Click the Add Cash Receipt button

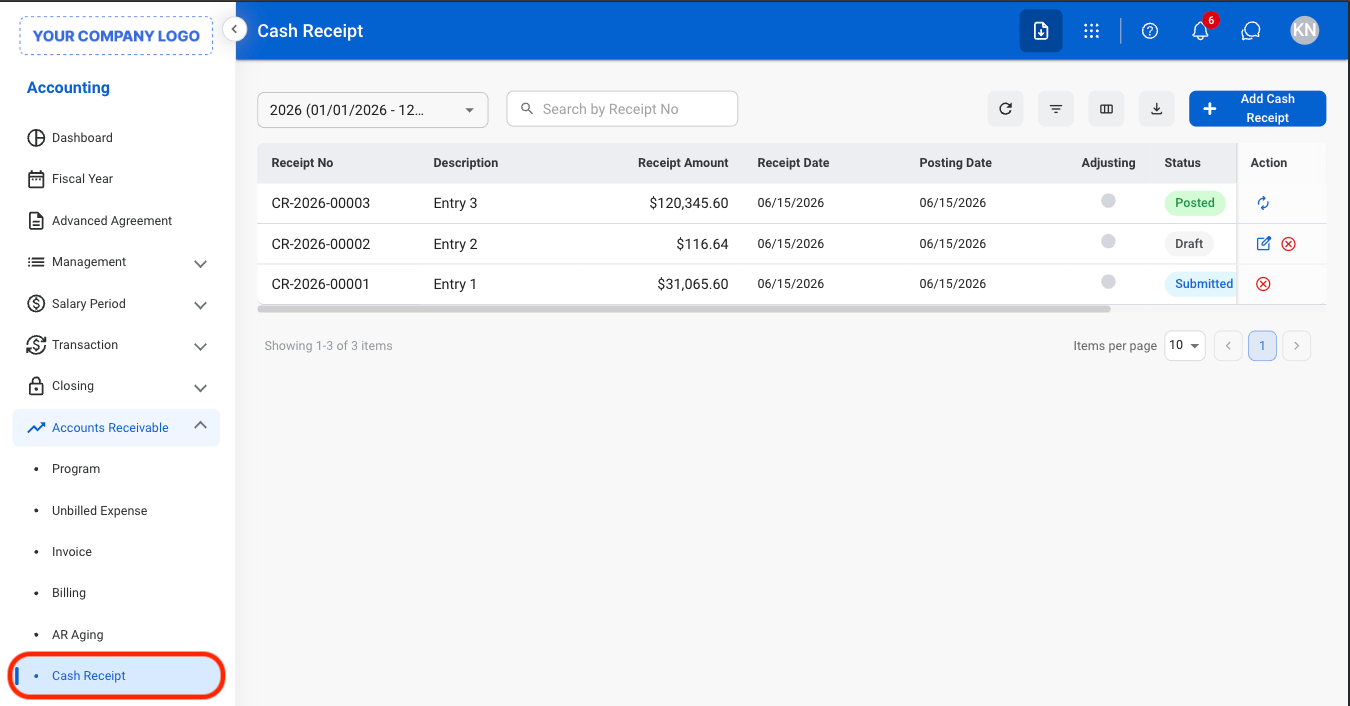(x=1257, y=109)
